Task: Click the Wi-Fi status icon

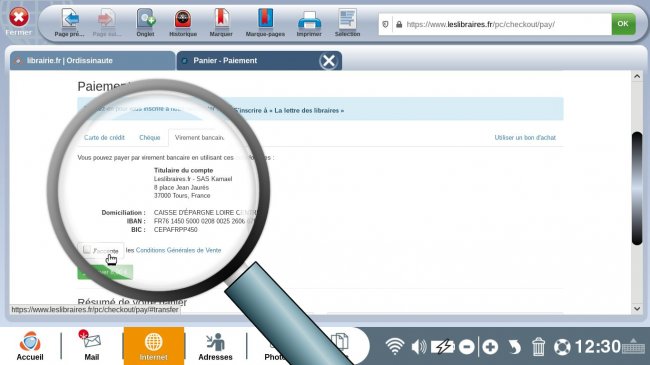Action: click(x=395, y=346)
